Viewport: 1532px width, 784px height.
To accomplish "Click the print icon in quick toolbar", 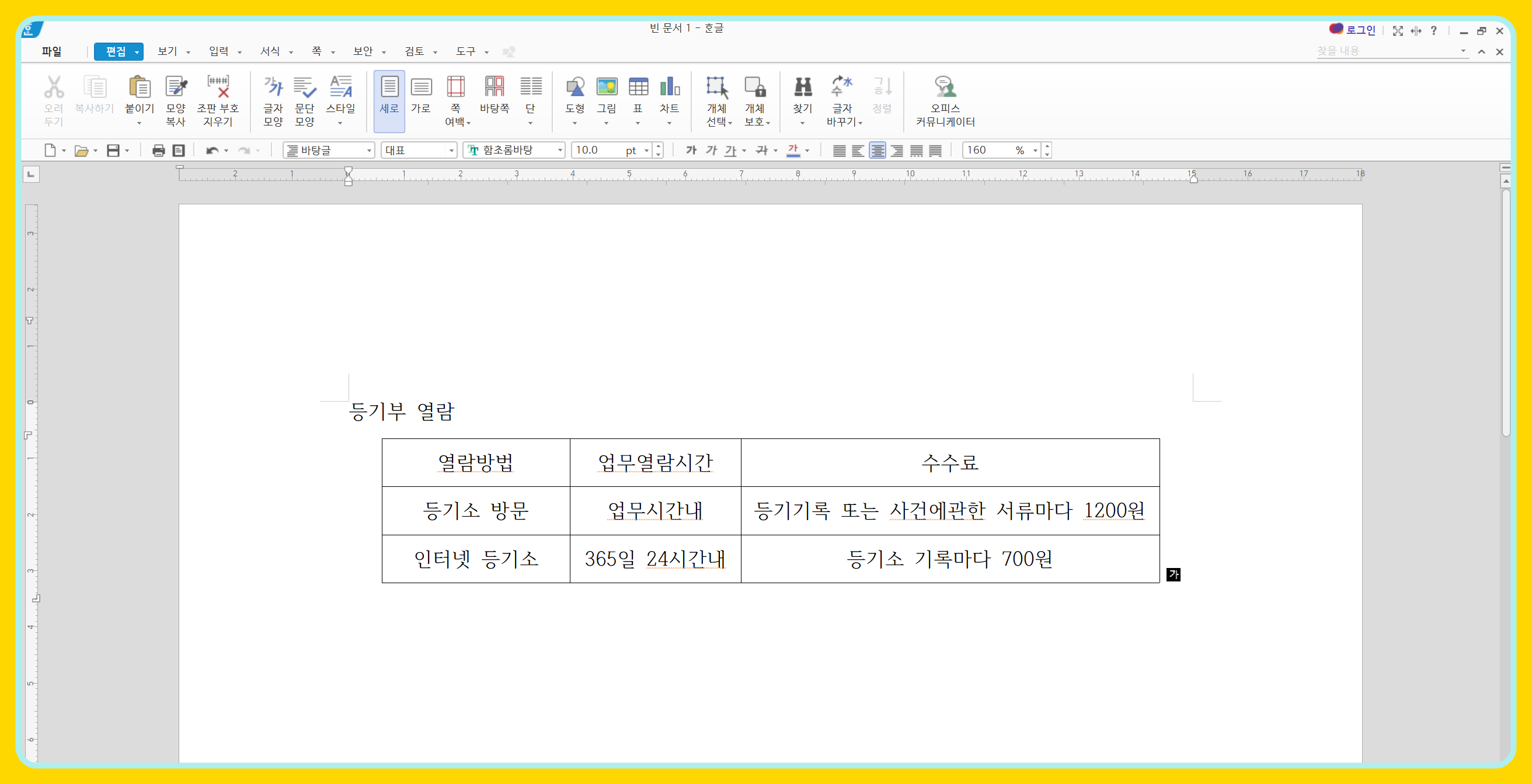I will click(158, 151).
